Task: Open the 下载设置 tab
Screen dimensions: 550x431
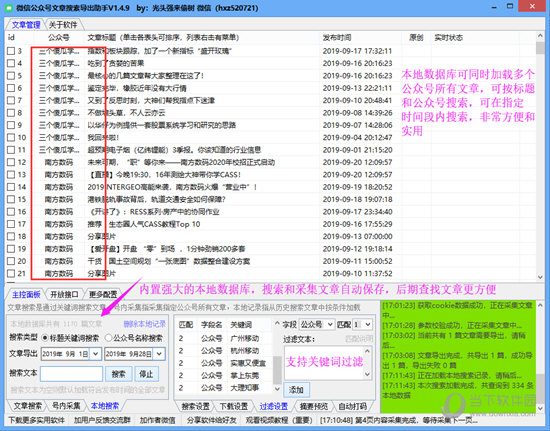Action: tap(234, 406)
